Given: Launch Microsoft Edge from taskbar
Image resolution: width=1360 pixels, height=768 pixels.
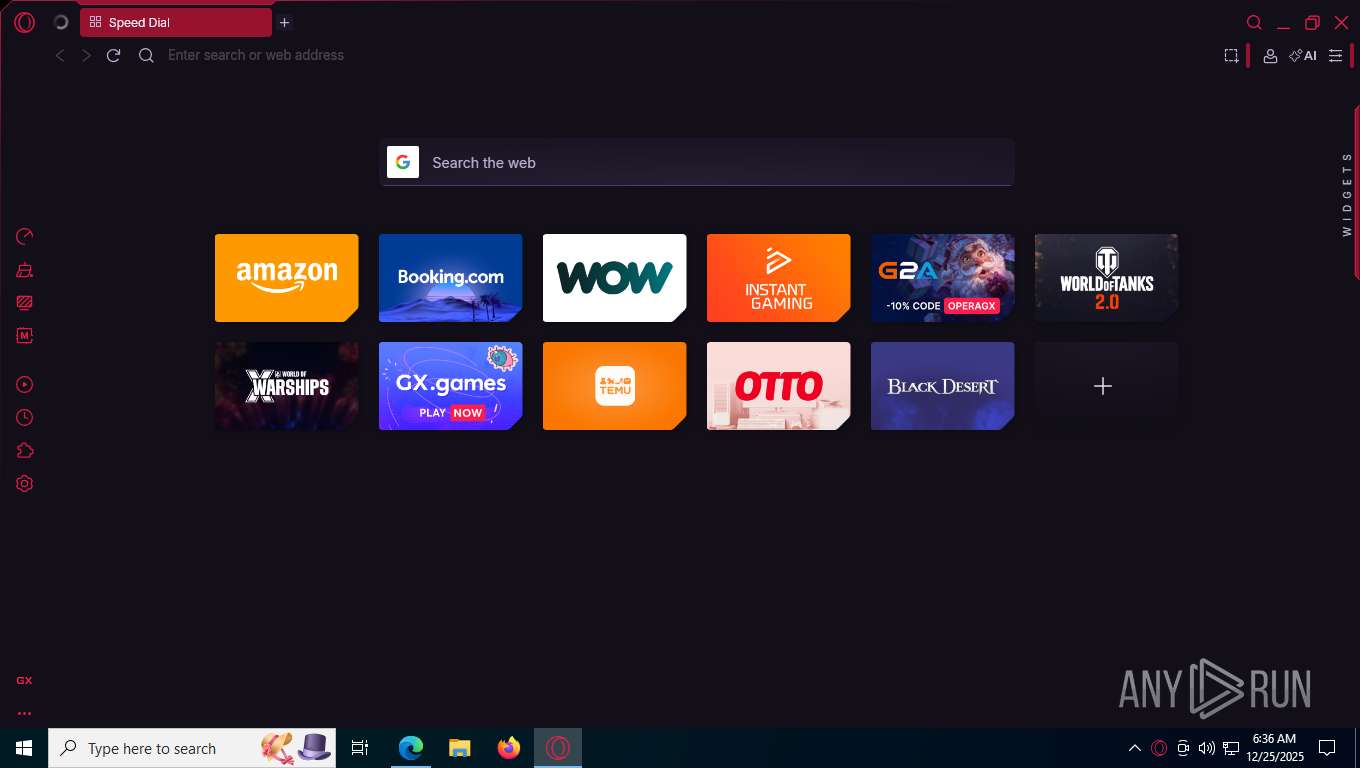Looking at the screenshot, I should pyautogui.click(x=411, y=748).
